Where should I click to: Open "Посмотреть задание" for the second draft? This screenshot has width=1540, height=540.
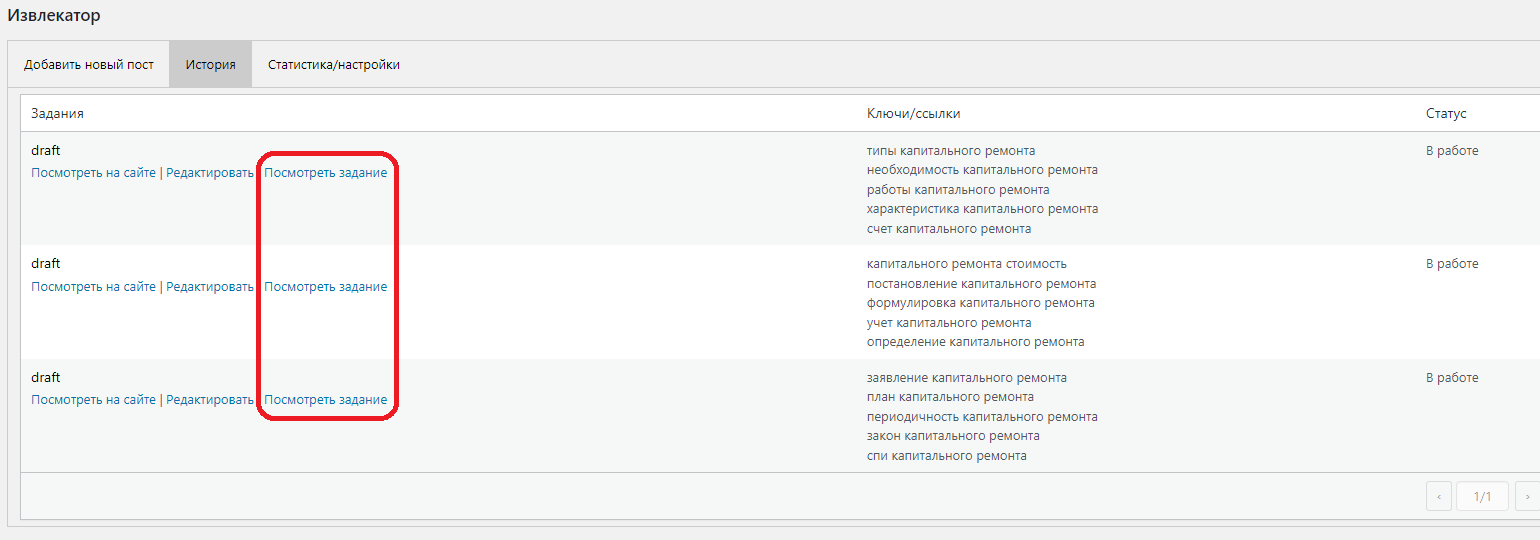(325, 287)
